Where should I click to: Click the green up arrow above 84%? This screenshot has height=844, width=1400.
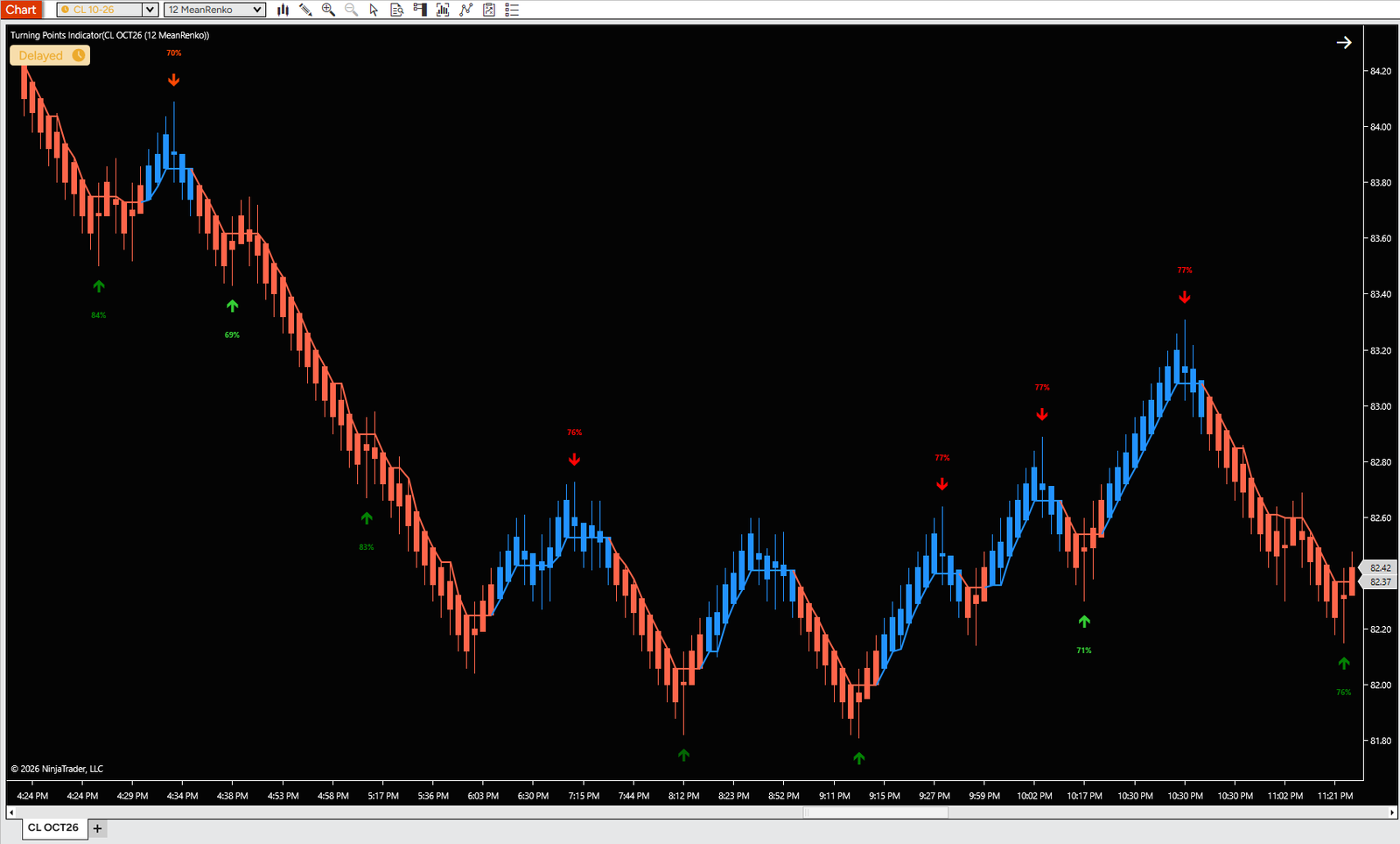99,286
